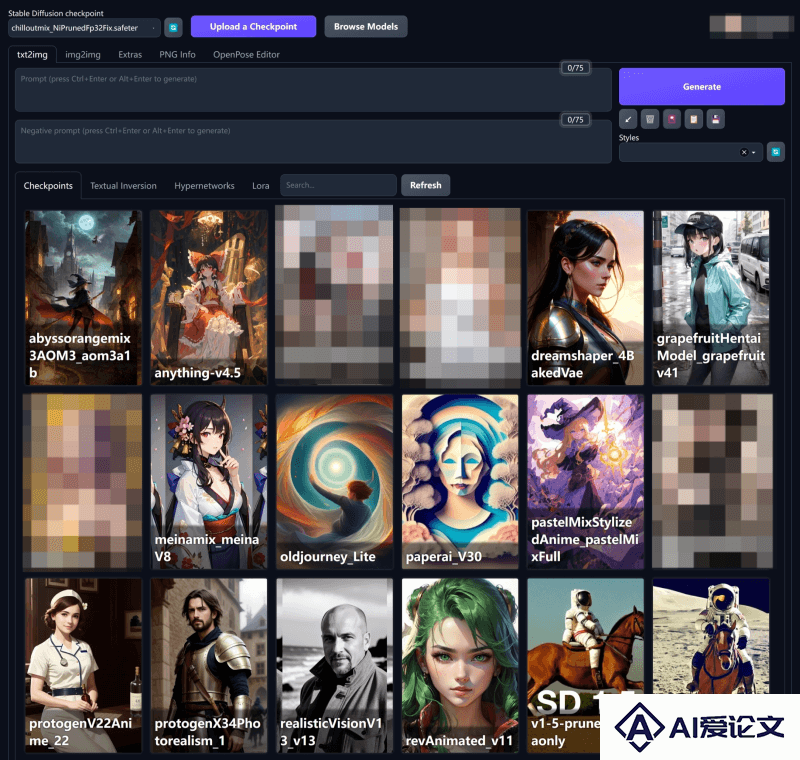Open the Textual Inversion tab
Screen dimensions: 800x760
tap(123, 186)
